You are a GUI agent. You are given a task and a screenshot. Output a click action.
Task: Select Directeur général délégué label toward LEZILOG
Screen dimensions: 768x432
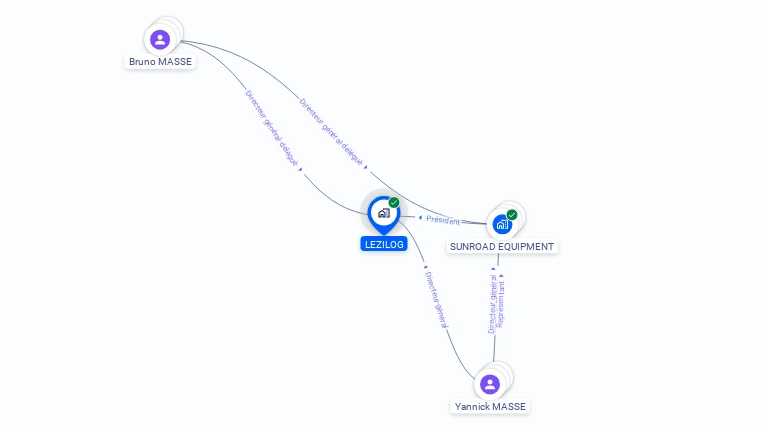[x=272, y=128]
